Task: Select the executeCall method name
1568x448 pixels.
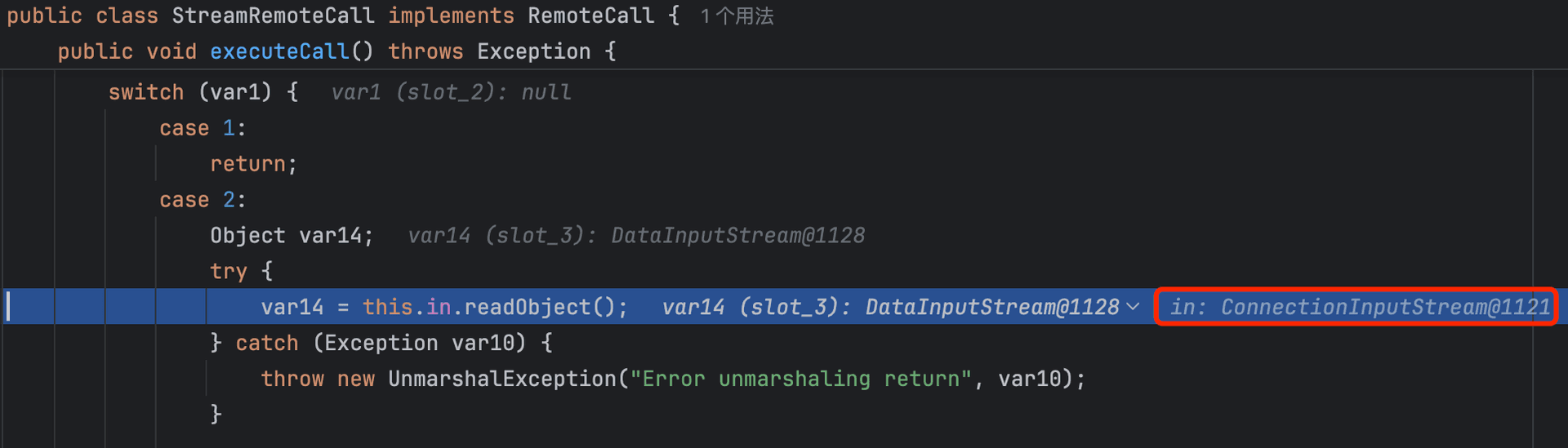Action: 279,51
